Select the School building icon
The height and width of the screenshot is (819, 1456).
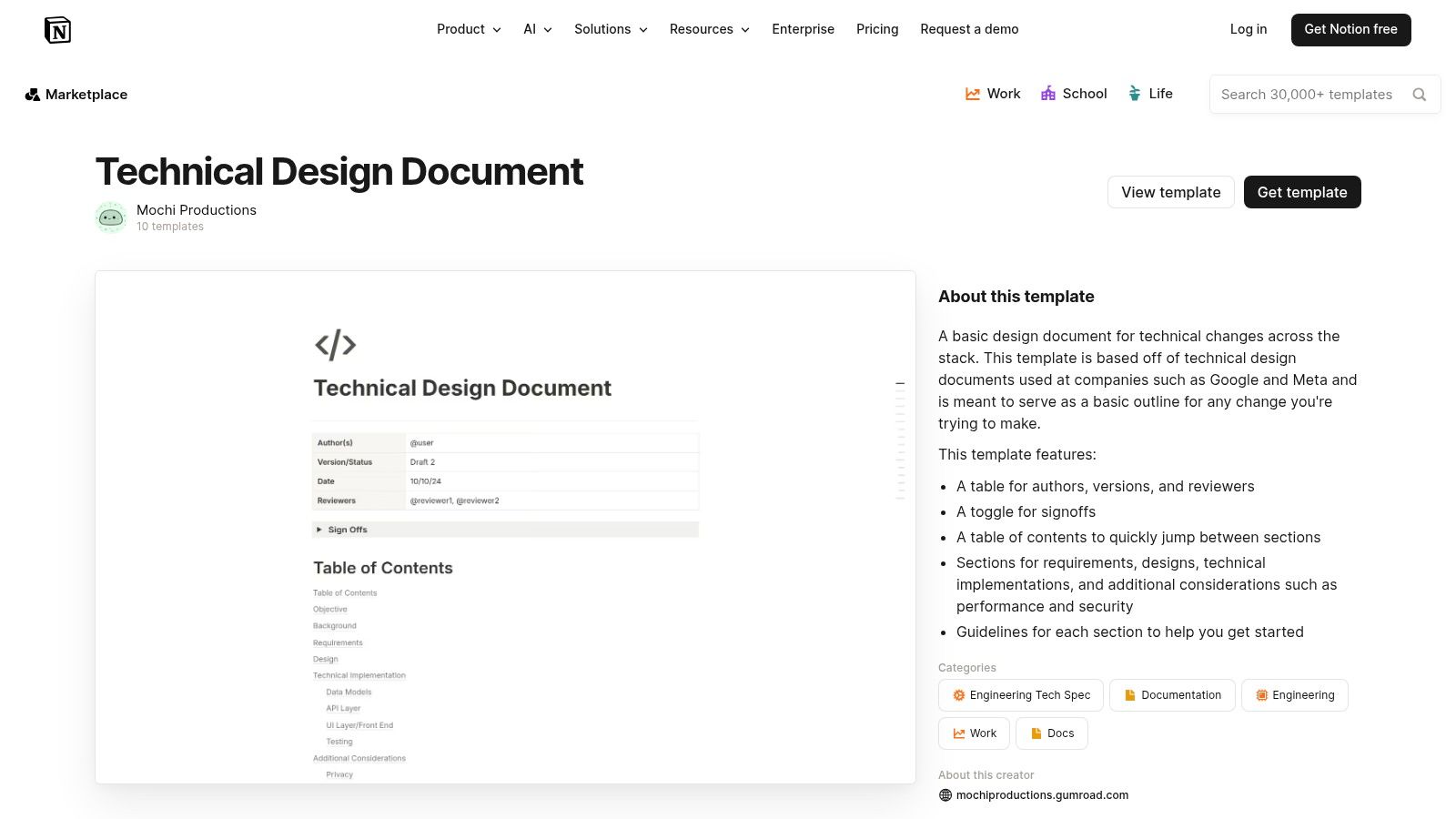coord(1048,94)
